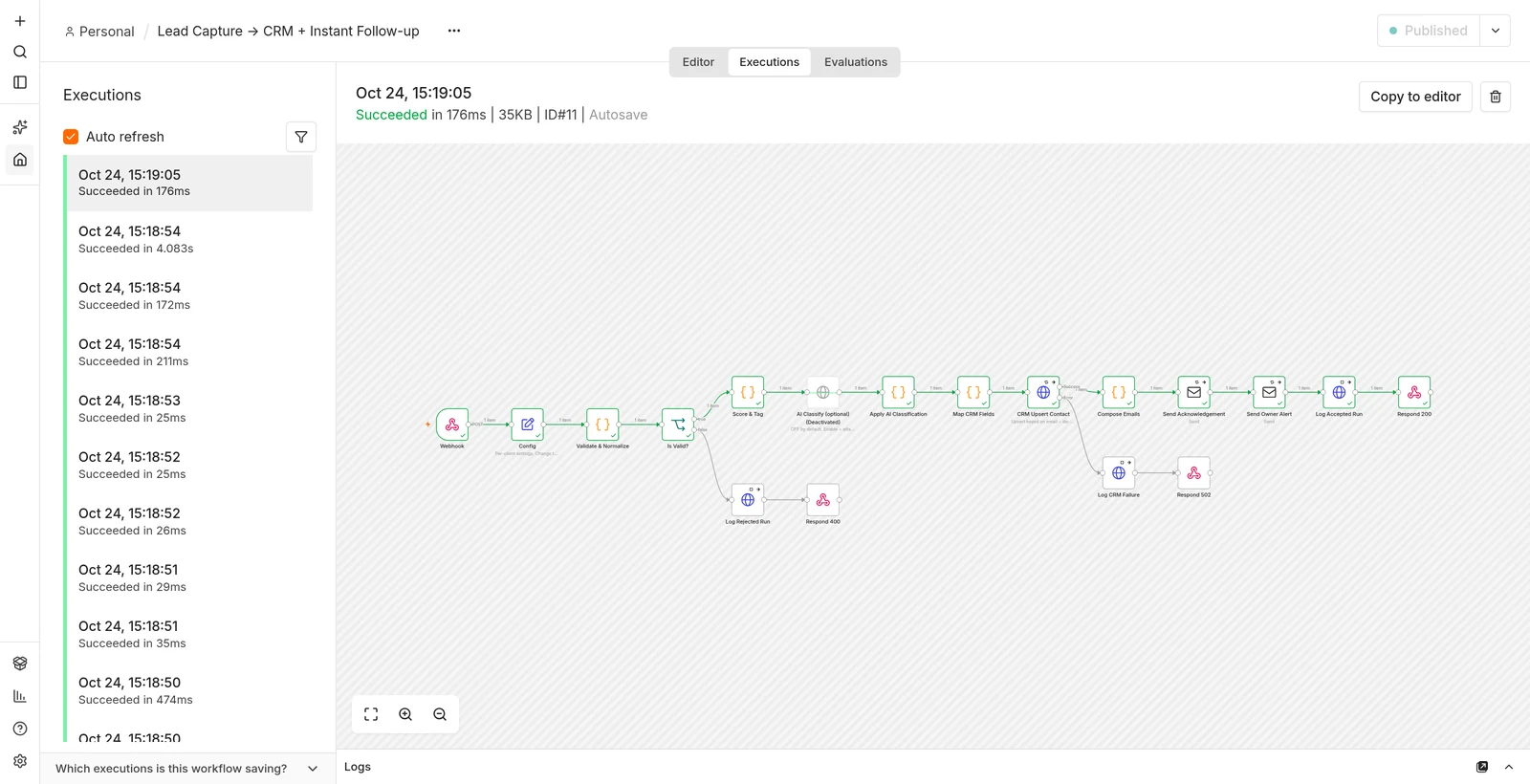The width and height of the screenshot is (1530, 784).
Task: Click the Published status button
Action: click(x=1429, y=31)
